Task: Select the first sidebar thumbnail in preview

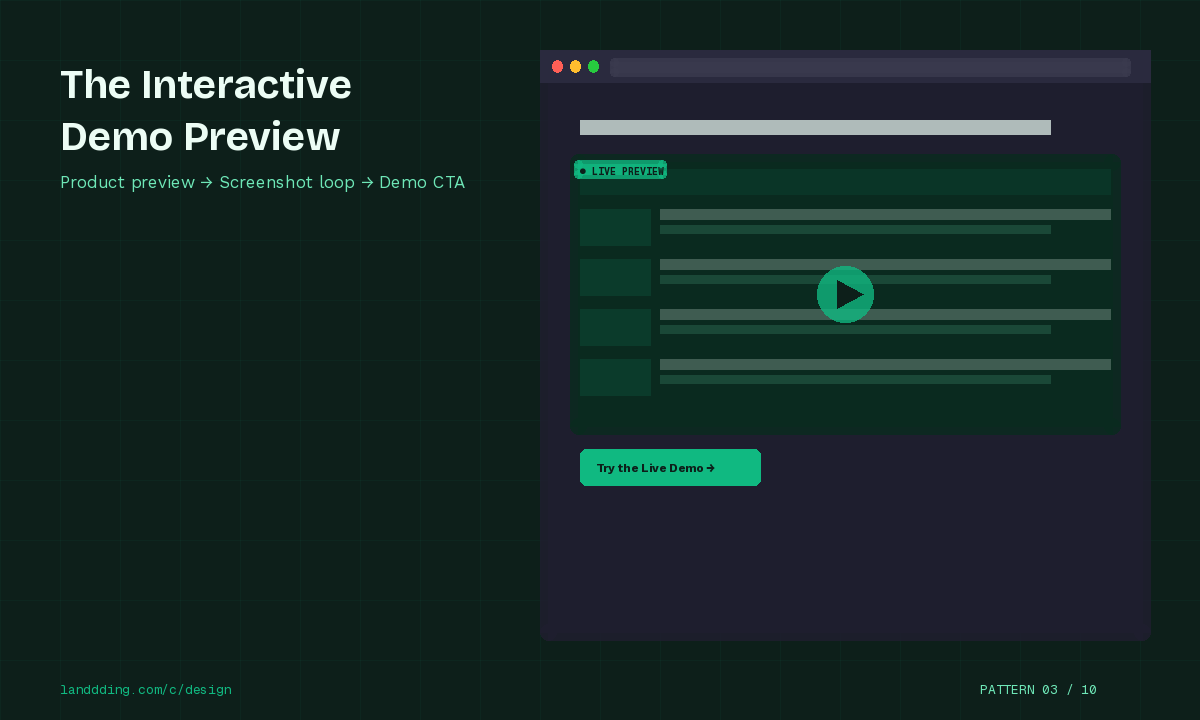Action: click(615, 227)
